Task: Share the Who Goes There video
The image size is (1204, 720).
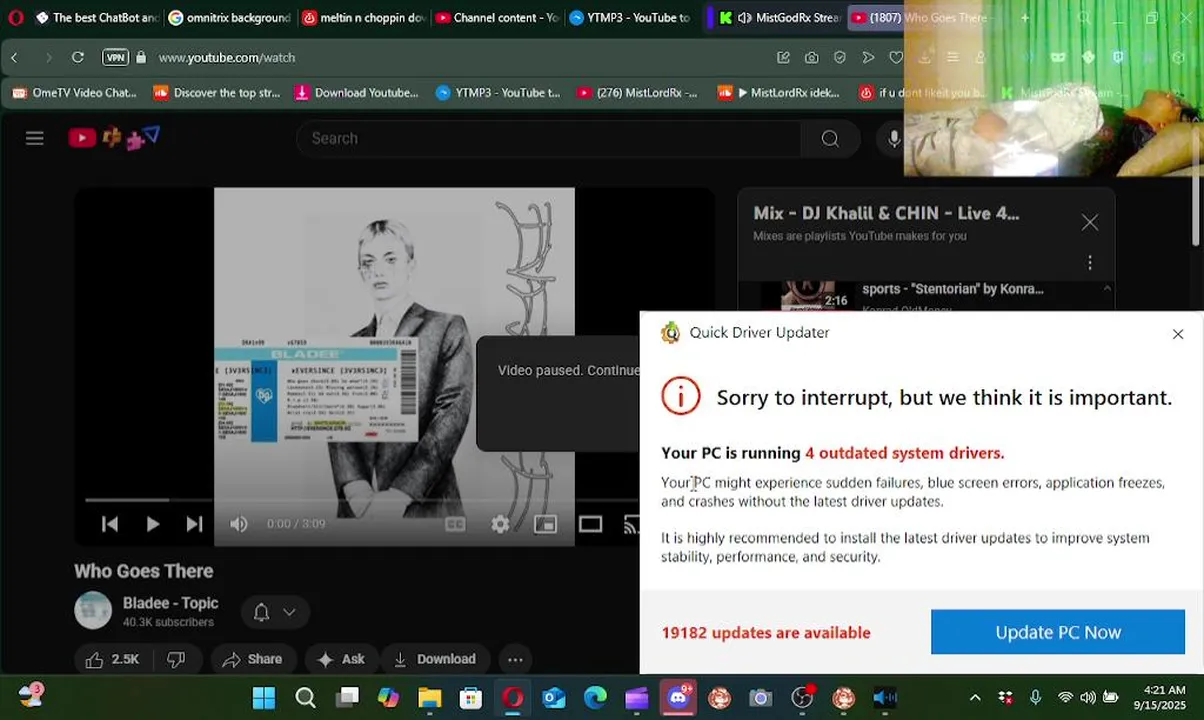Action: pos(252,659)
